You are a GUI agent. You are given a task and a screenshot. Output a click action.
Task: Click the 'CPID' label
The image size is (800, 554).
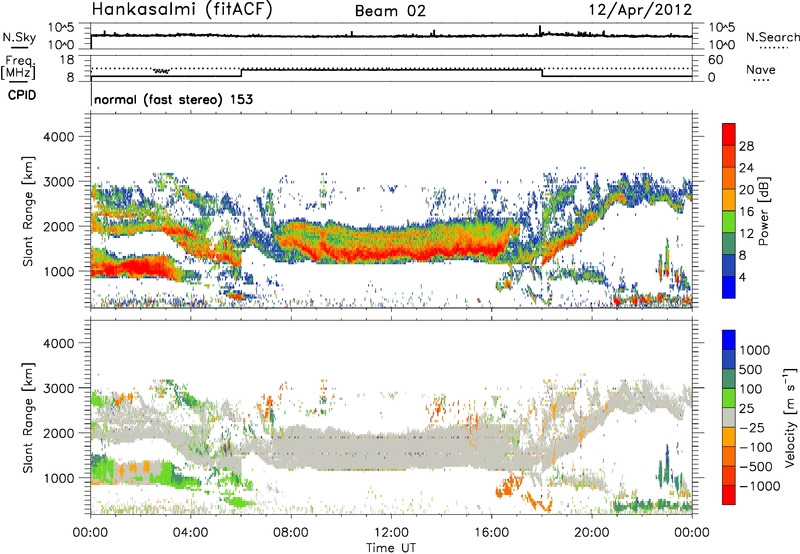coord(22,95)
